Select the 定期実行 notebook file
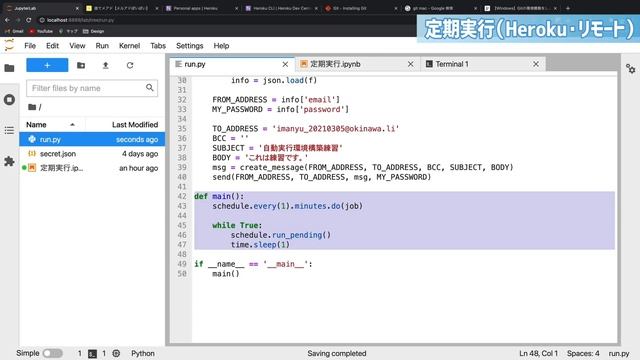640x360 pixels. (x=92, y=168)
